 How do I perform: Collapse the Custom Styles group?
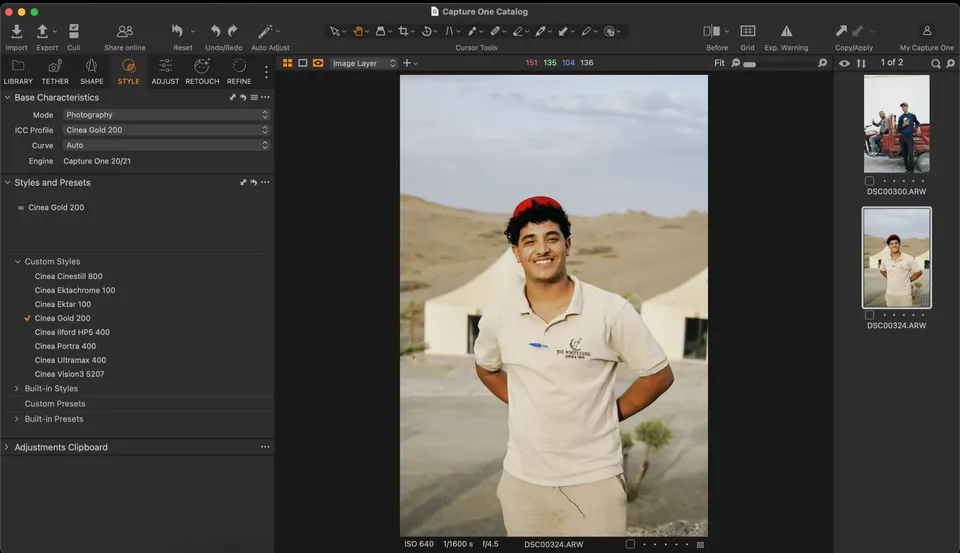coord(17,261)
